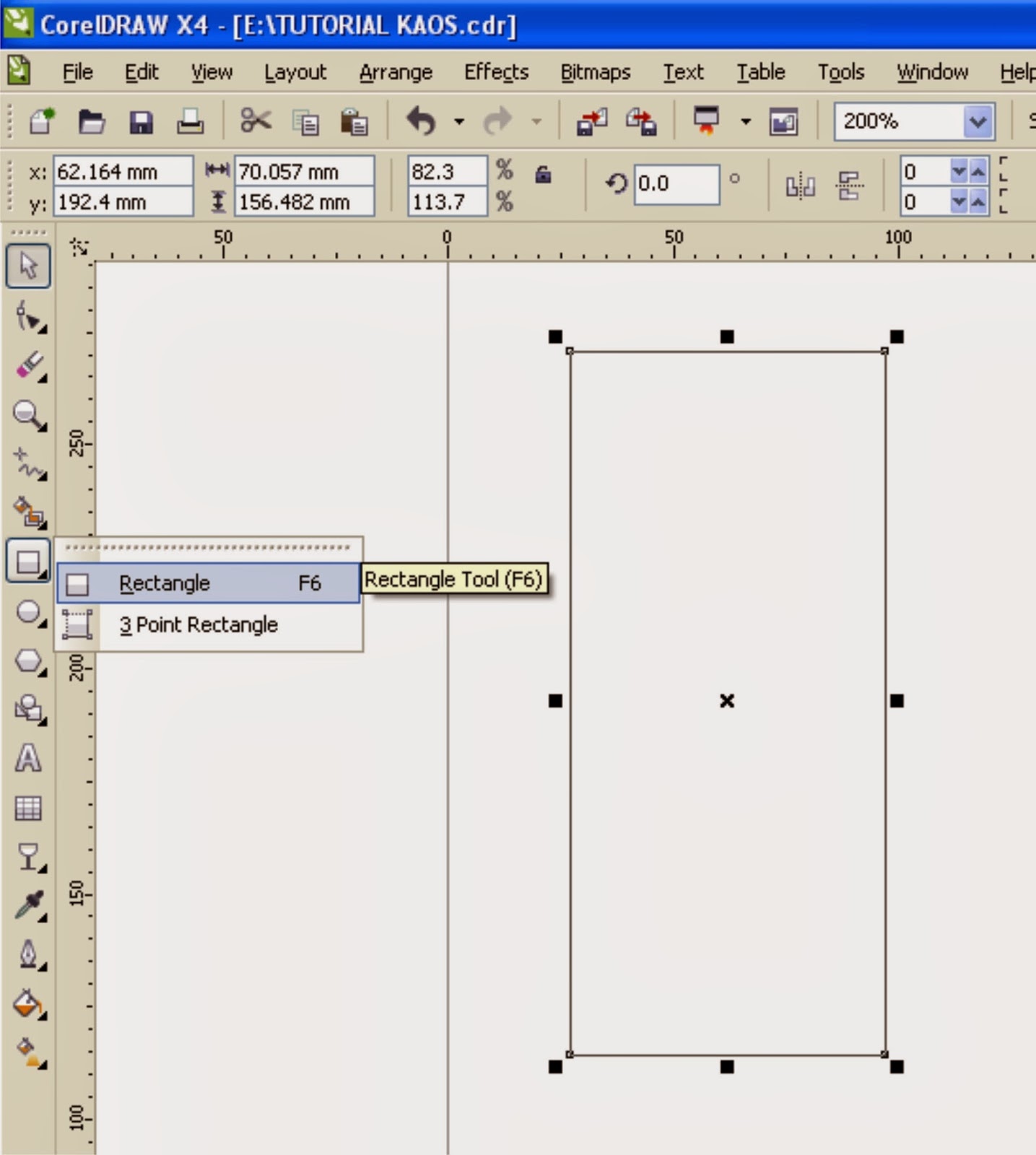Cut selection with scissors icon
Image resolution: width=1036 pixels, height=1155 pixels.
(256, 121)
